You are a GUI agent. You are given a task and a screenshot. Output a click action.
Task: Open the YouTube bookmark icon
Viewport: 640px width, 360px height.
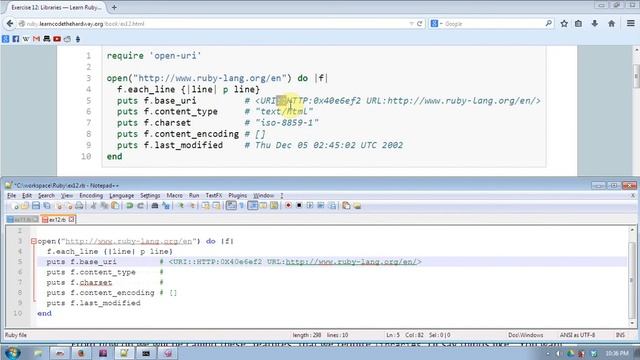pyautogui.click(x=57, y=39)
